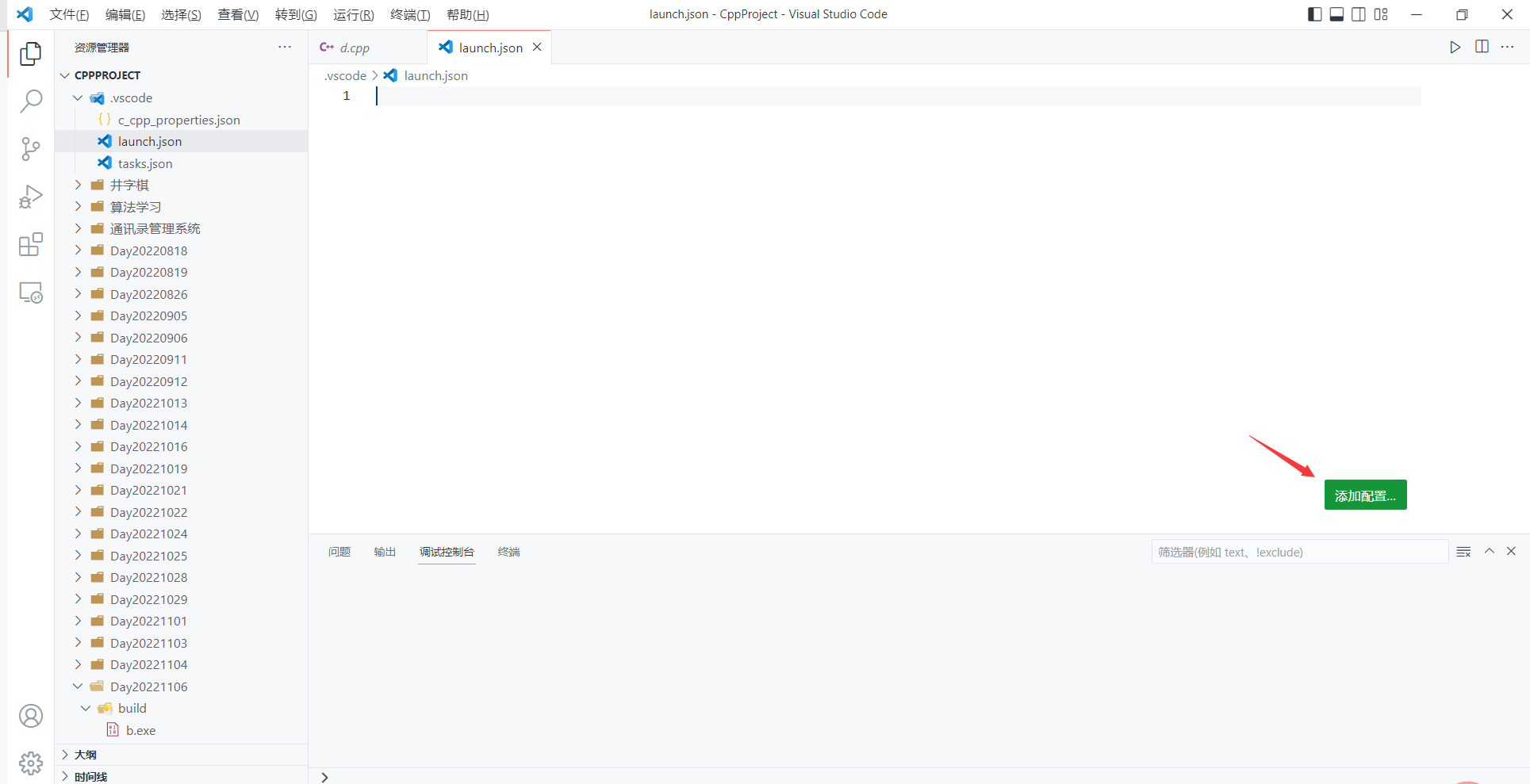Restore down the VS Code window
Screen dimensions: 1530x784
(1462, 14)
